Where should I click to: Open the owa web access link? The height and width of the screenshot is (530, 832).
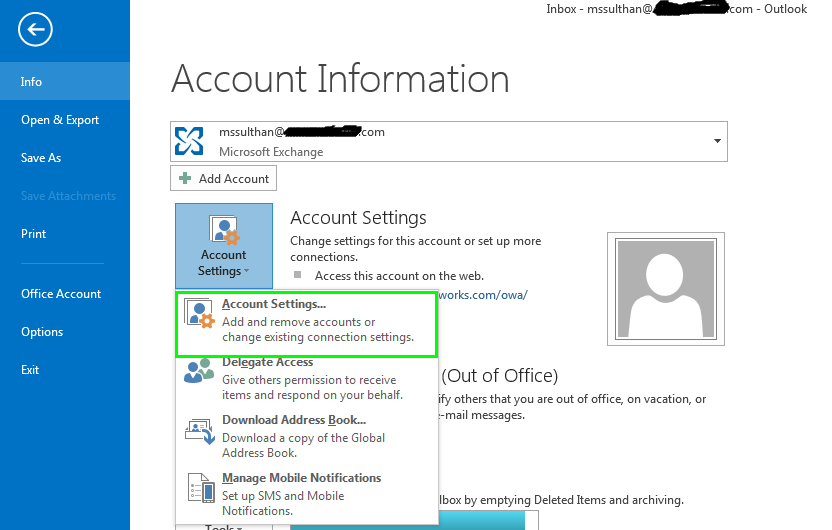pos(483,295)
